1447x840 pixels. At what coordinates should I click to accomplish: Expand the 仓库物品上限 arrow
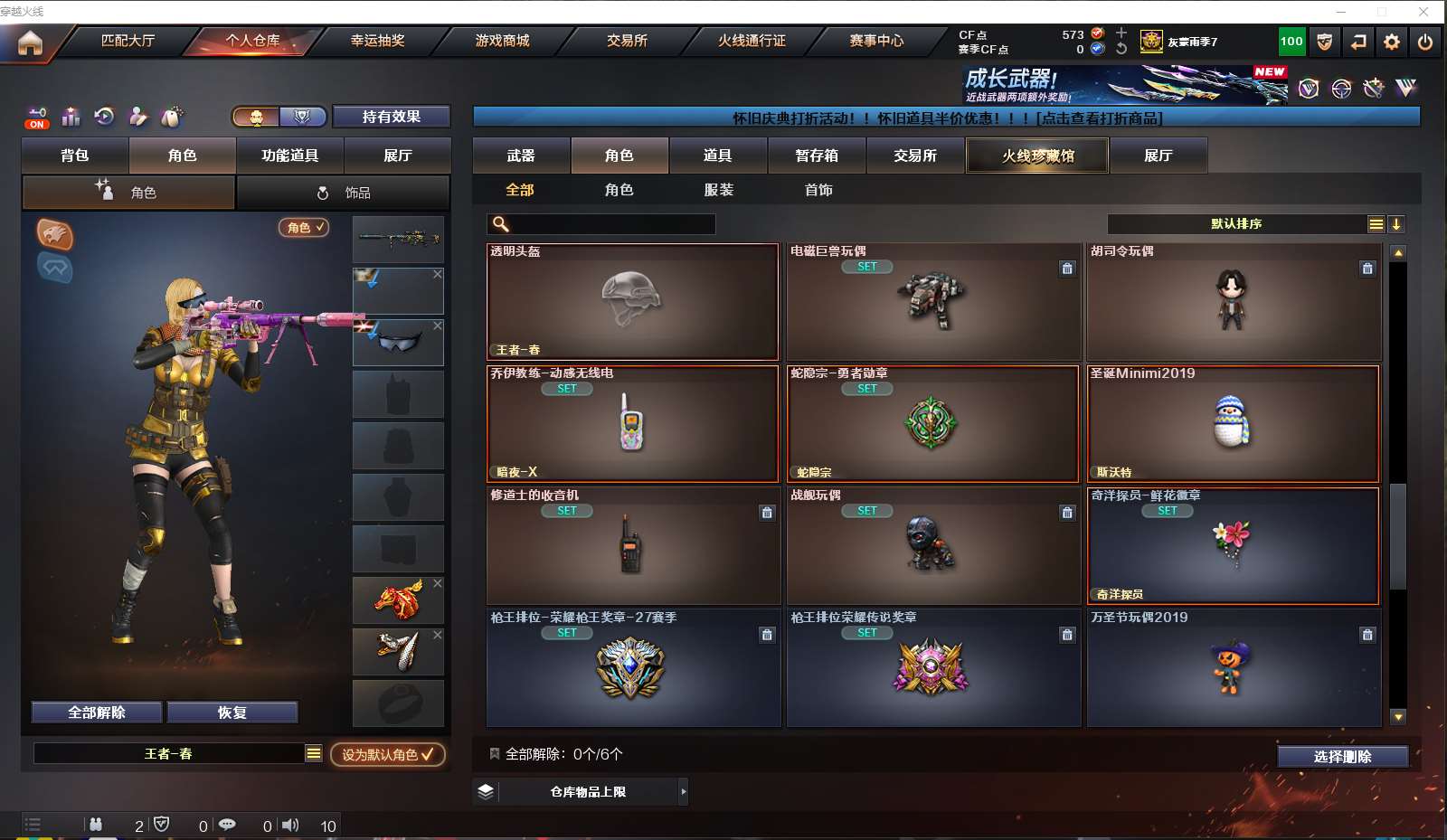[684, 791]
